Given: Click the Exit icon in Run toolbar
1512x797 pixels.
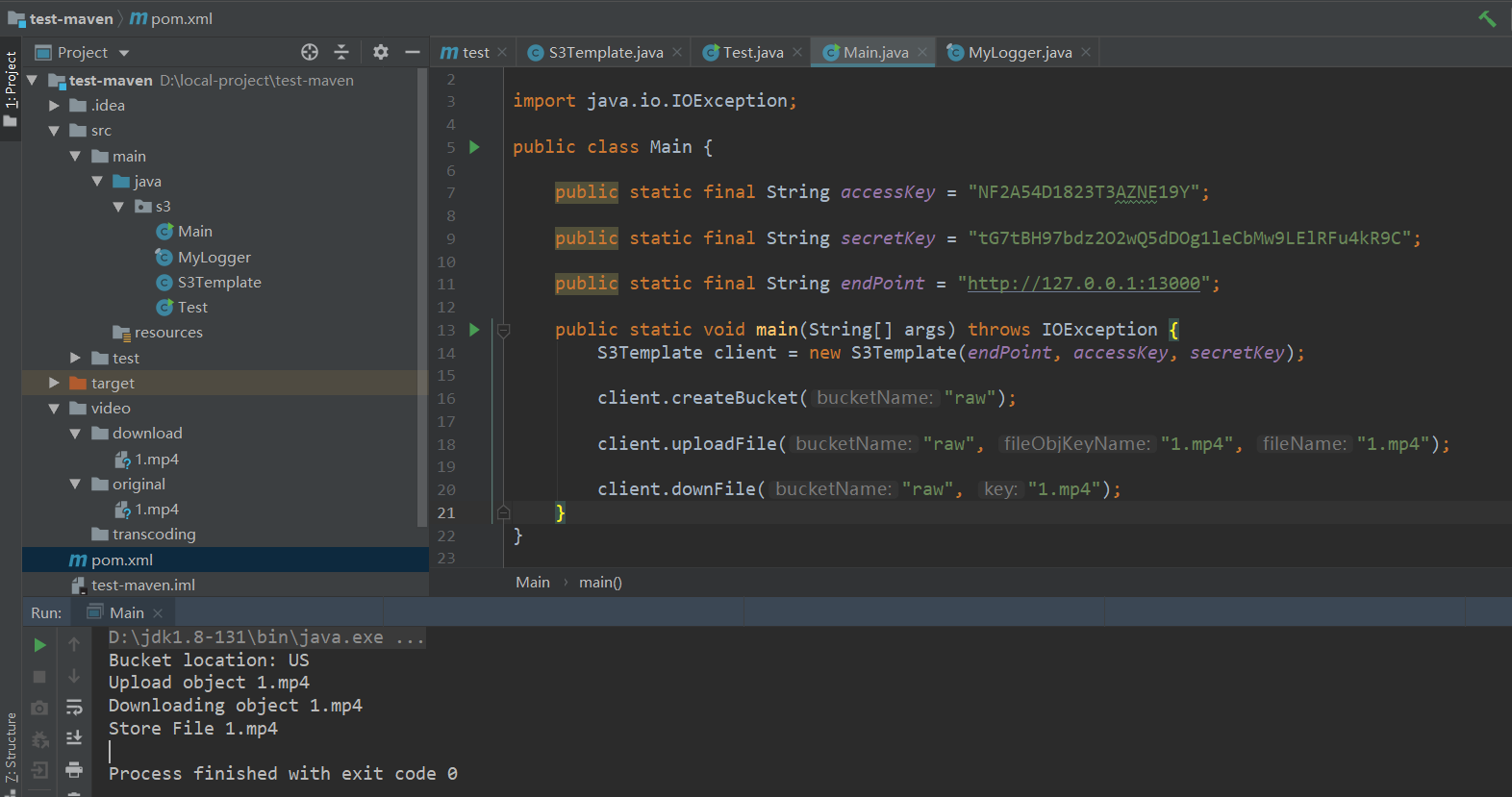Looking at the screenshot, I should pyautogui.click(x=39, y=770).
